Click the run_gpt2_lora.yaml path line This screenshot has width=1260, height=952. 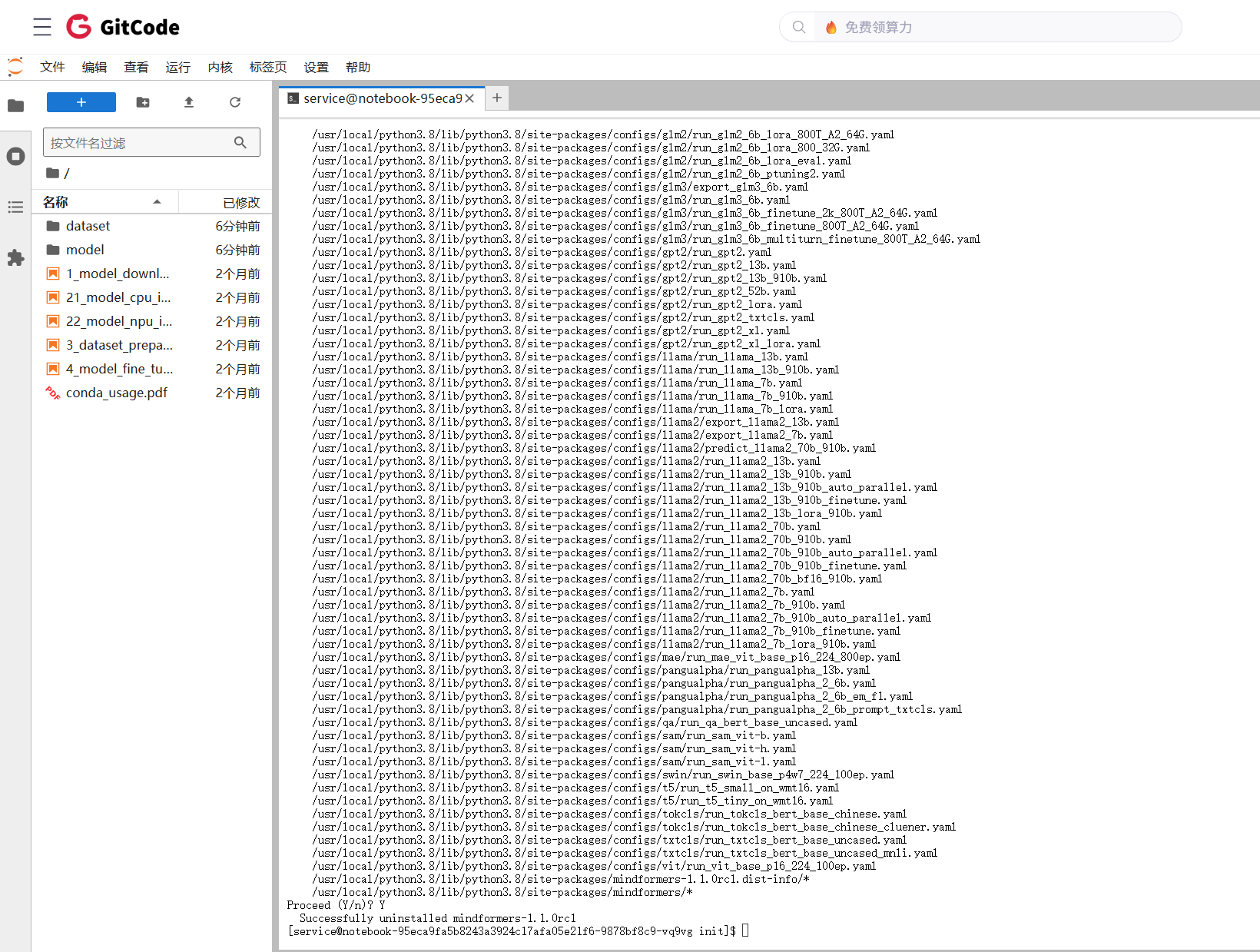(557, 304)
